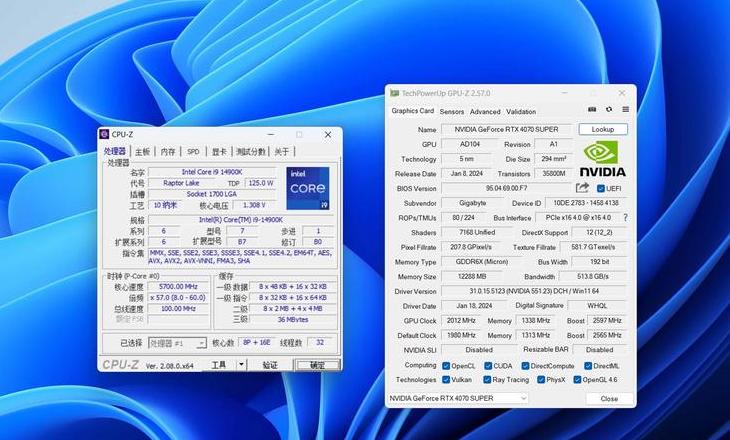This screenshot has height=440, width=730.
Task: Click the Socket 1700 LGA value
Action: pos(212,194)
